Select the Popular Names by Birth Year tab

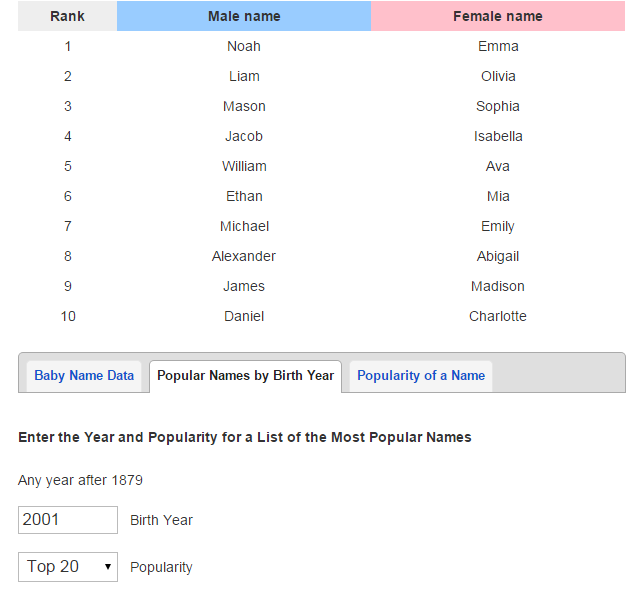coord(245,376)
